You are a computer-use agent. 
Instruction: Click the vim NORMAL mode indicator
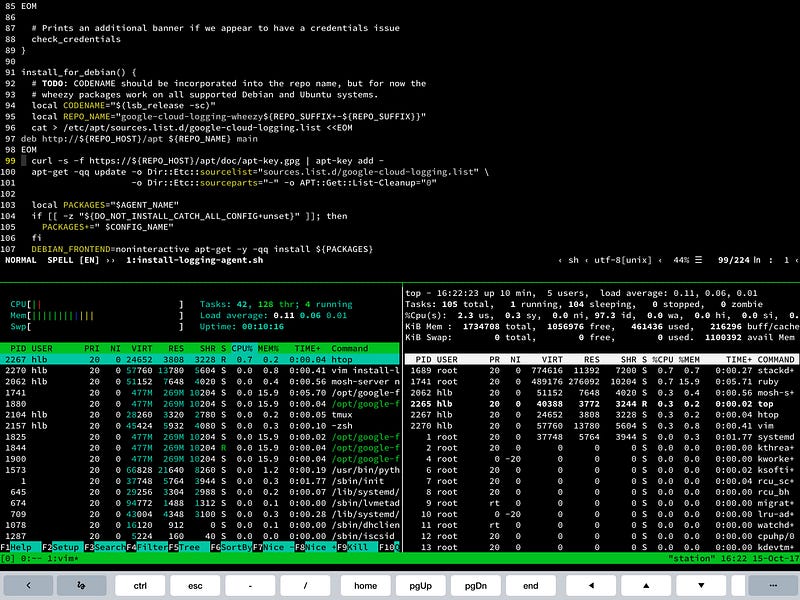click(21, 260)
